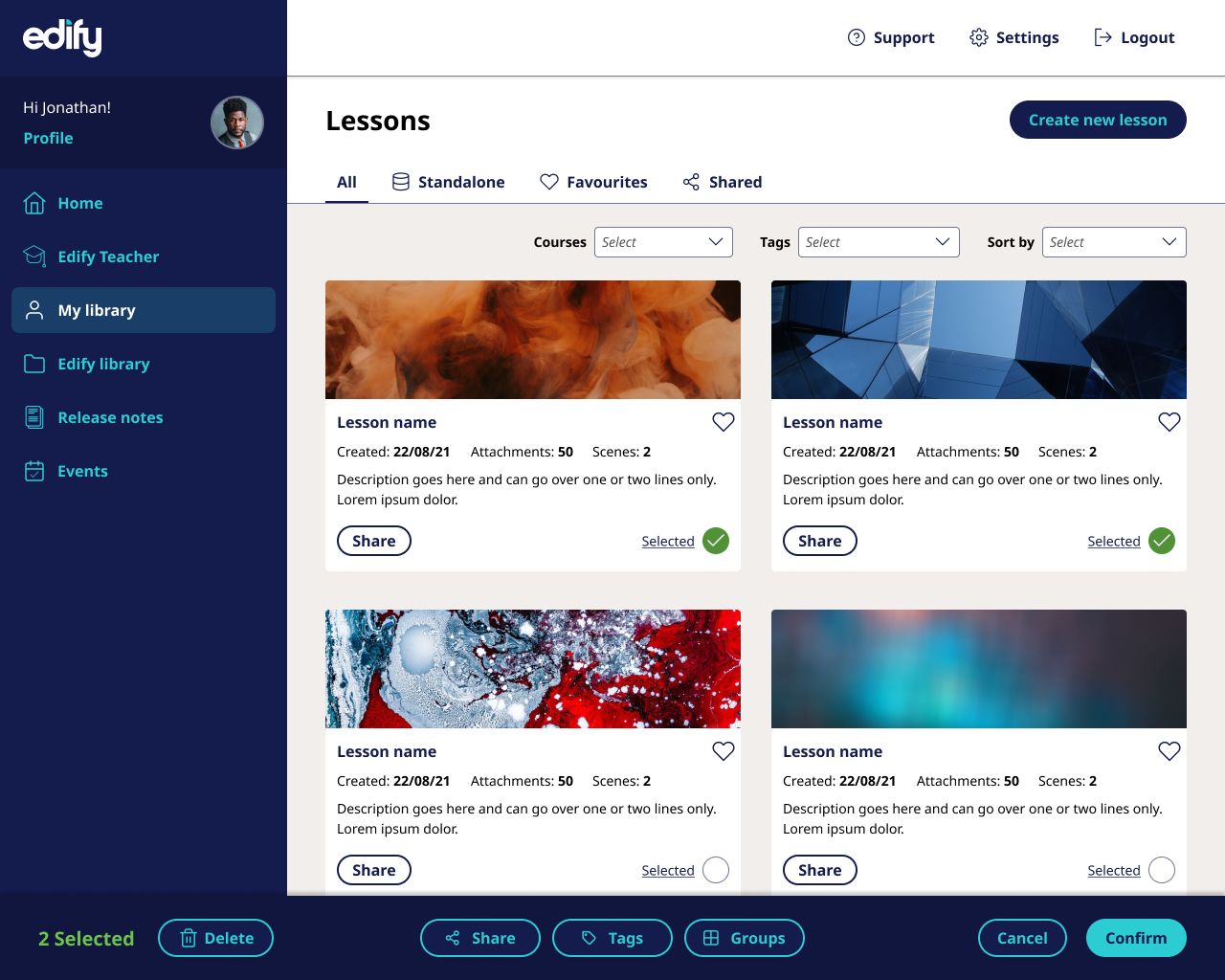Click the Home house icon
Viewport: 1225px width, 980px height.
pyautogui.click(x=34, y=203)
